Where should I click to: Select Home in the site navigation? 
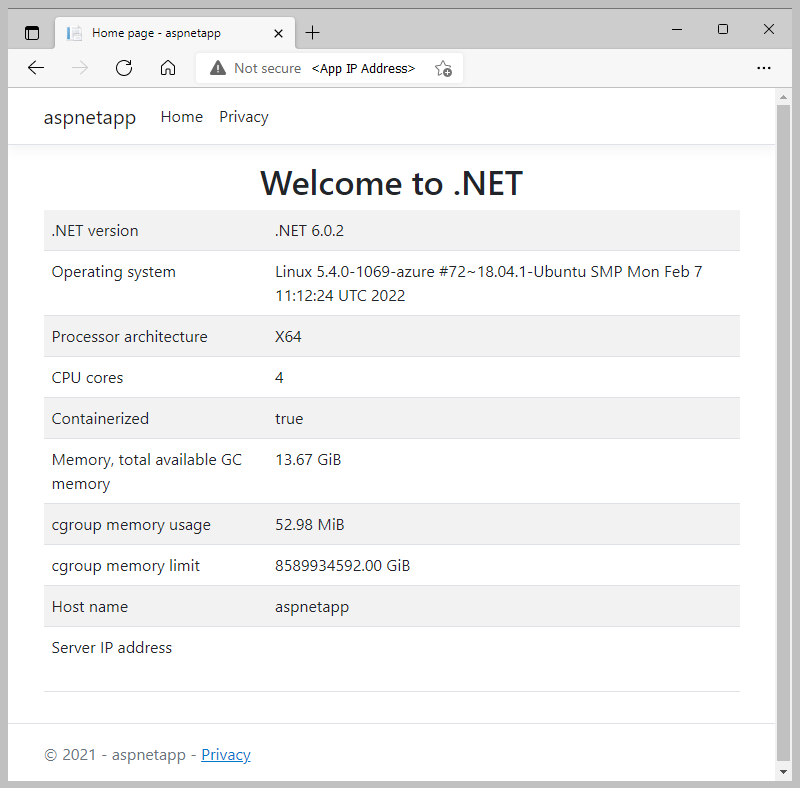pyautogui.click(x=181, y=116)
